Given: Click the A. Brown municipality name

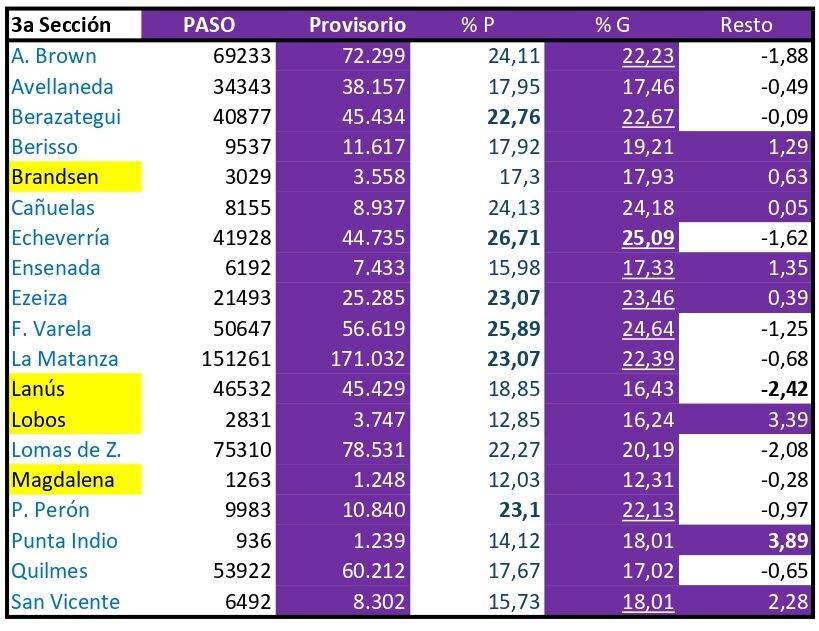Looking at the screenshot, I should tap(55, 57).
